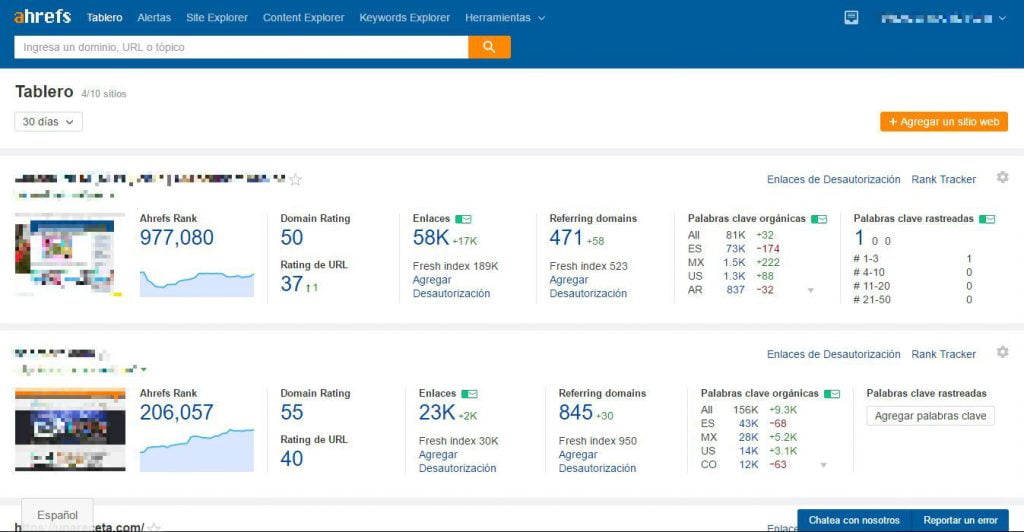Open first site's screenshot thumbnail

coord(69,255)
